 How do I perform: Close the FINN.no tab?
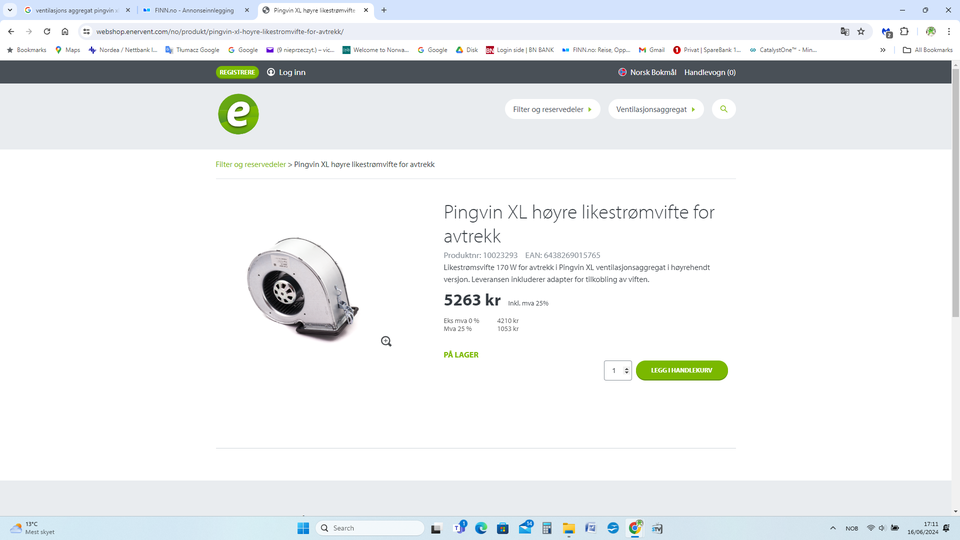pos(247,10)
